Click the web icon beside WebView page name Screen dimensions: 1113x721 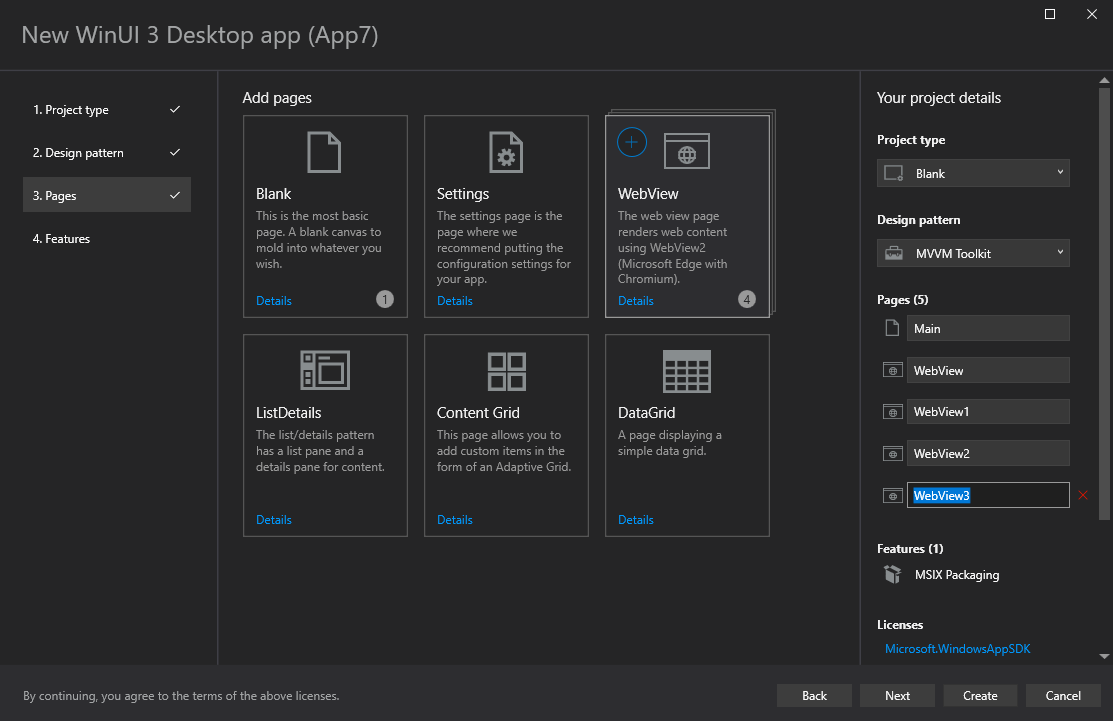pos(893,370)
